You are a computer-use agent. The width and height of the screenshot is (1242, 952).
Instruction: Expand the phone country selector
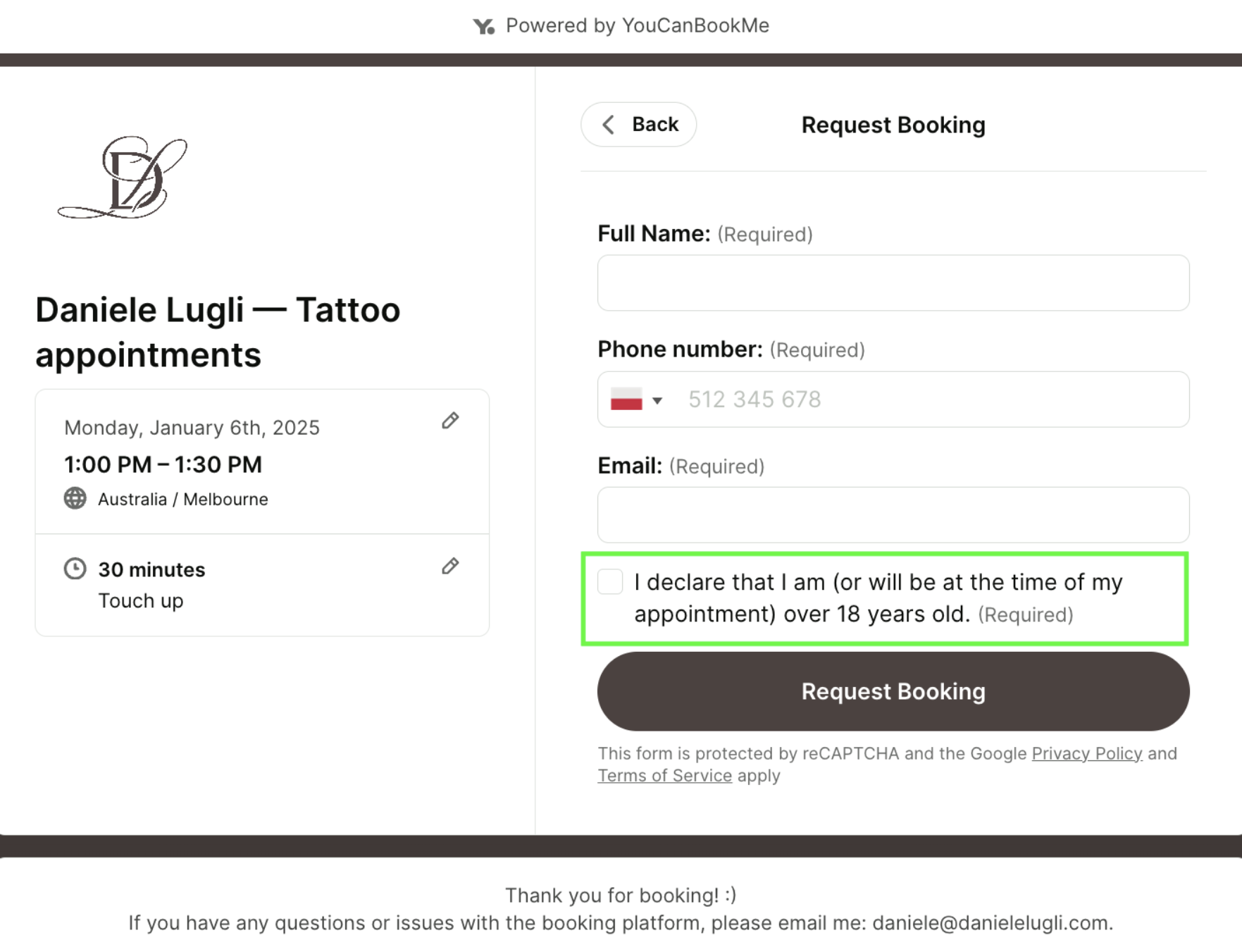click(x=658, y=400)
